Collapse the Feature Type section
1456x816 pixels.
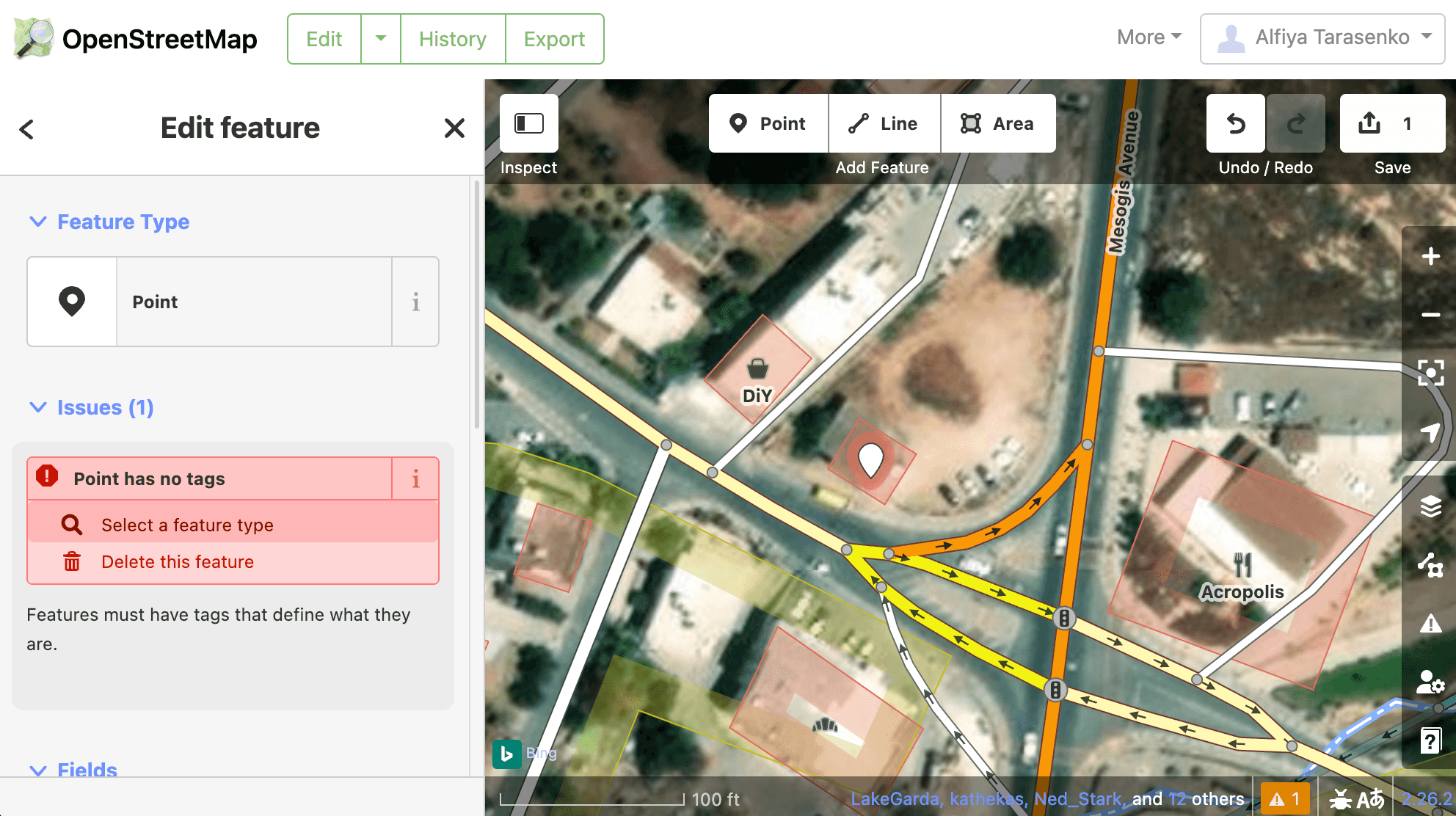pyautogui.click(x=109, y=222)
